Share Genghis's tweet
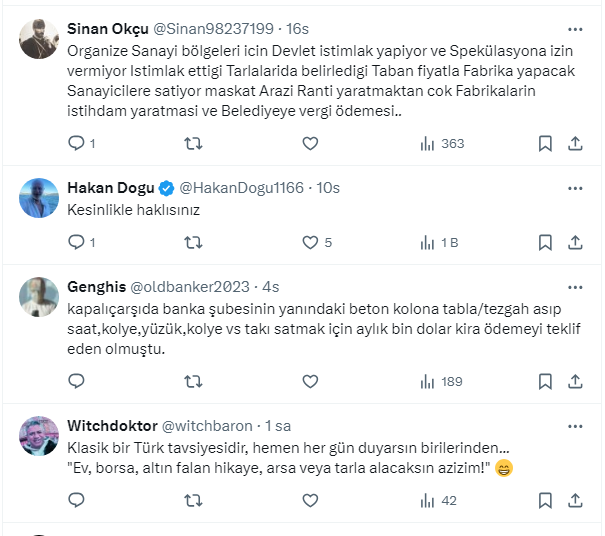 click(x=575, y=381)
